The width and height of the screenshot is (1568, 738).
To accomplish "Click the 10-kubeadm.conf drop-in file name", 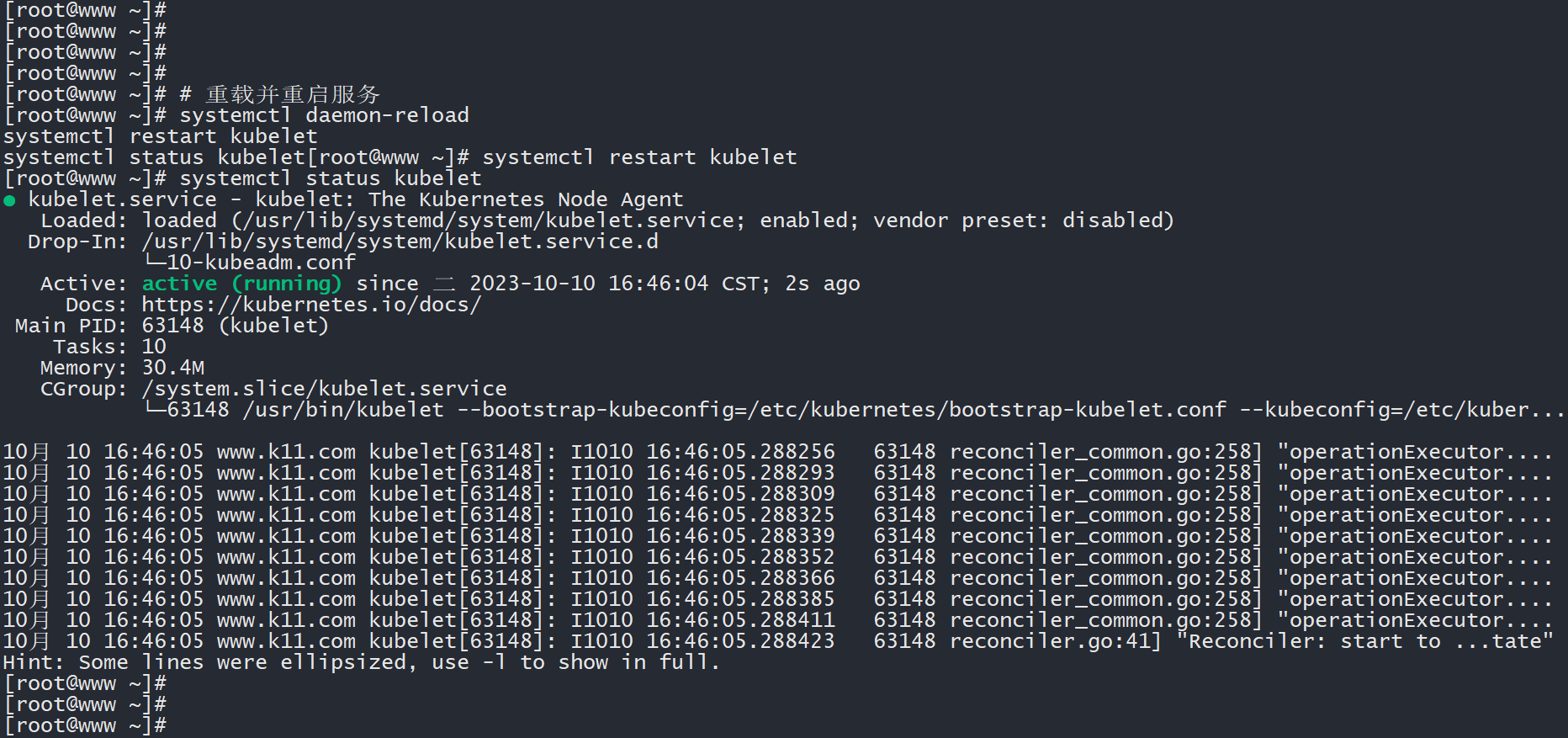I will [261, 263].
